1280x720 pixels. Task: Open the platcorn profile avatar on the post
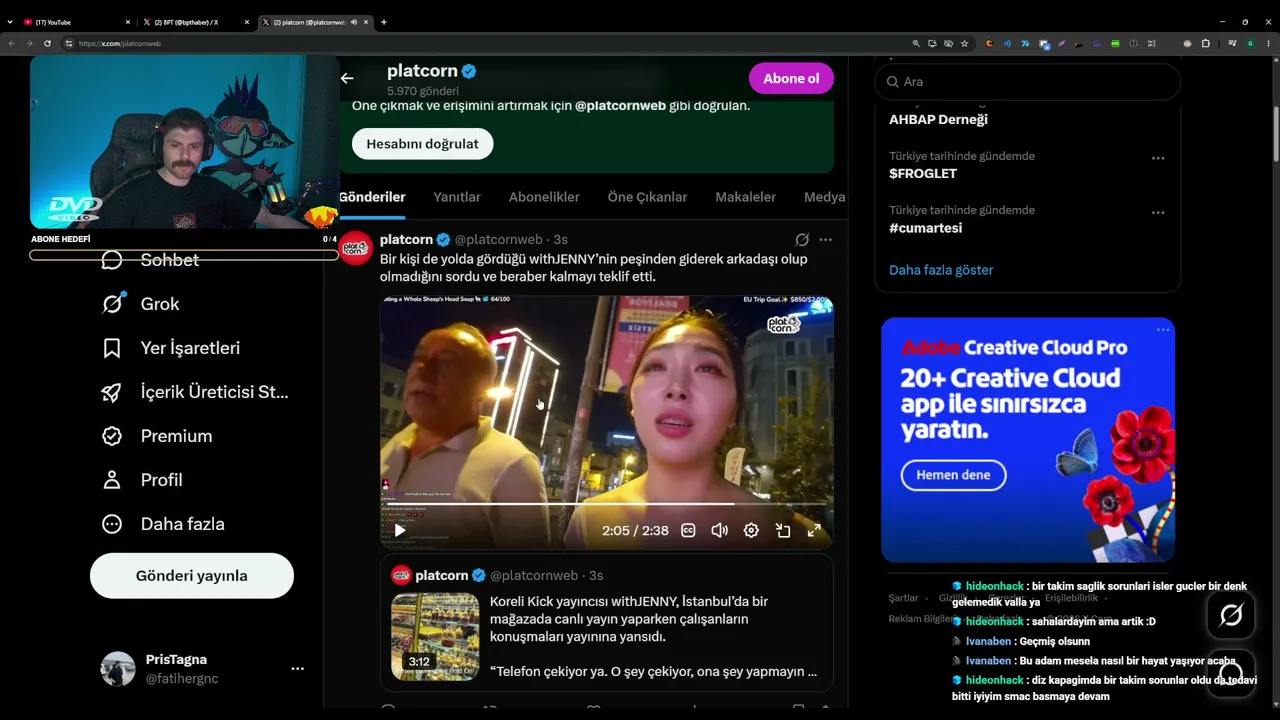pyautogui.click(x=355, y=247)
